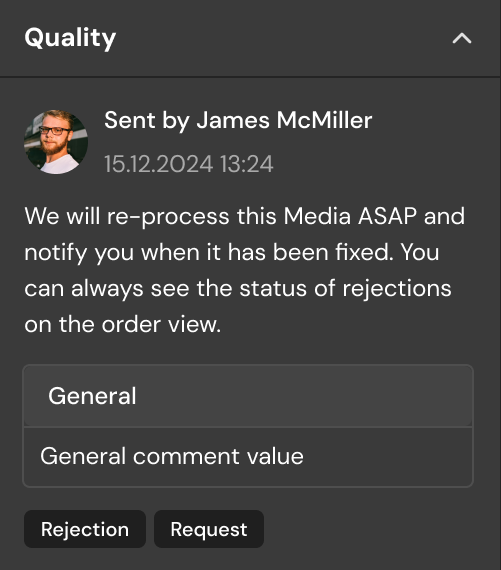Click the 'McMiller' surname in the sender line
Viewport: 501px width, 570px height.
pyautogui.click(x=324, y=120)
